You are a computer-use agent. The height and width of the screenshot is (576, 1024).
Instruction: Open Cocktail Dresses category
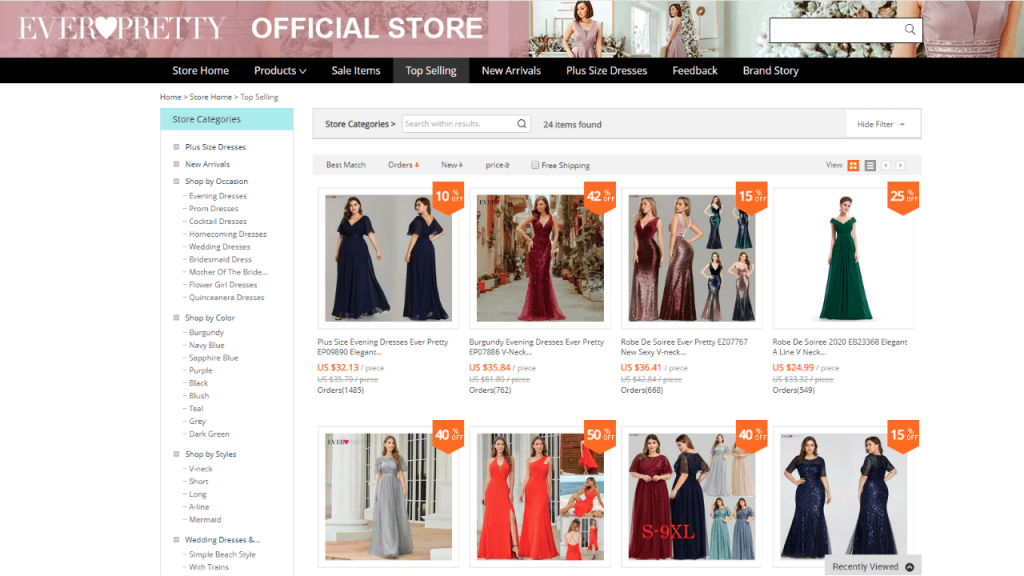218,221
